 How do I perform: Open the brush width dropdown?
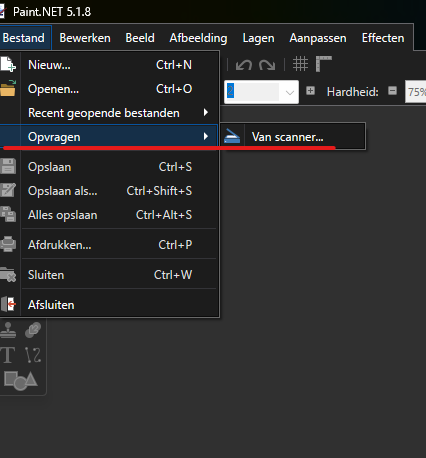coord(290,92)
